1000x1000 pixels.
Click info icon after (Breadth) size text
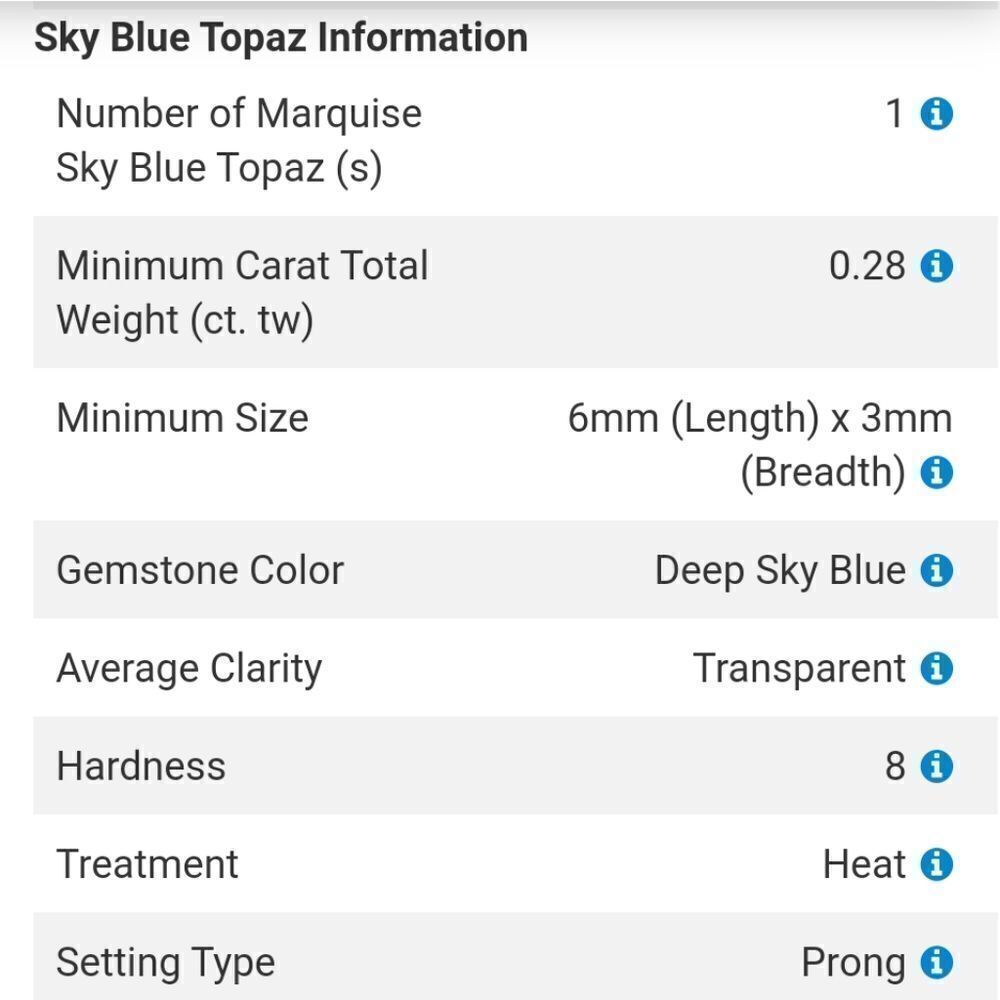point(936,473)
